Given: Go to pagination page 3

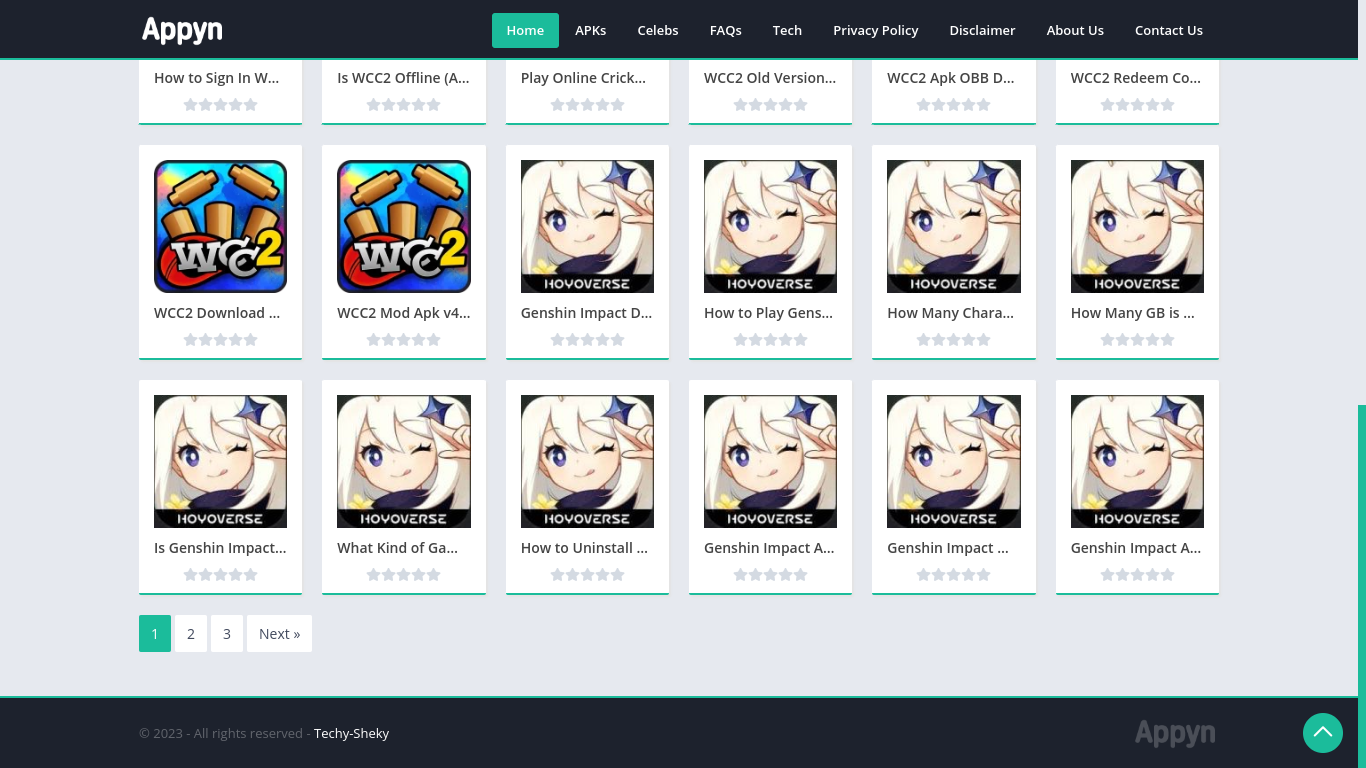Looking at the screenshot, I should (x=227, y=633).
